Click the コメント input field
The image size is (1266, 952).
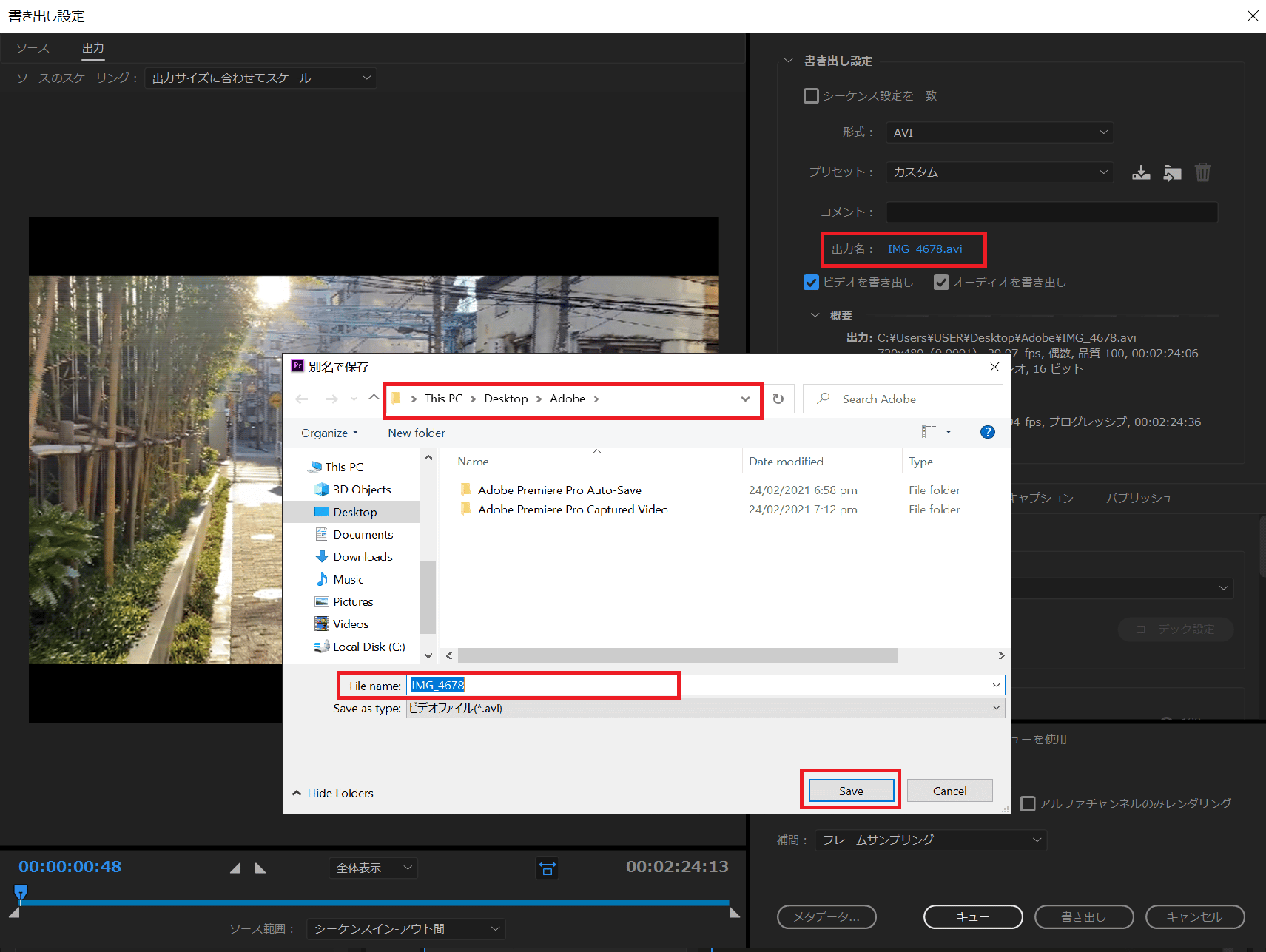[1051, 212]
